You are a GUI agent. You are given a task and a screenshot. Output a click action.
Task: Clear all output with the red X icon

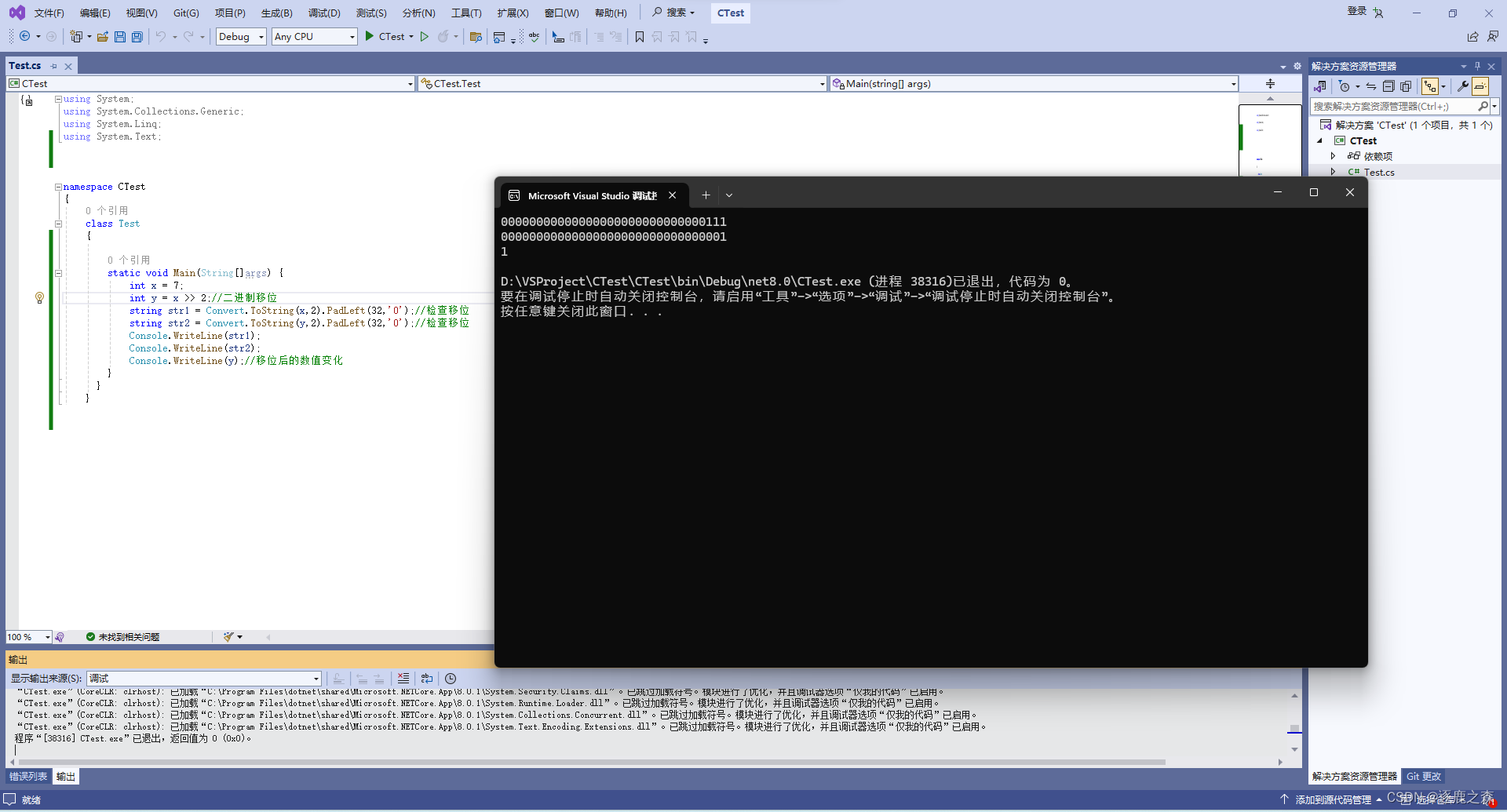click(x=403, y=678)
